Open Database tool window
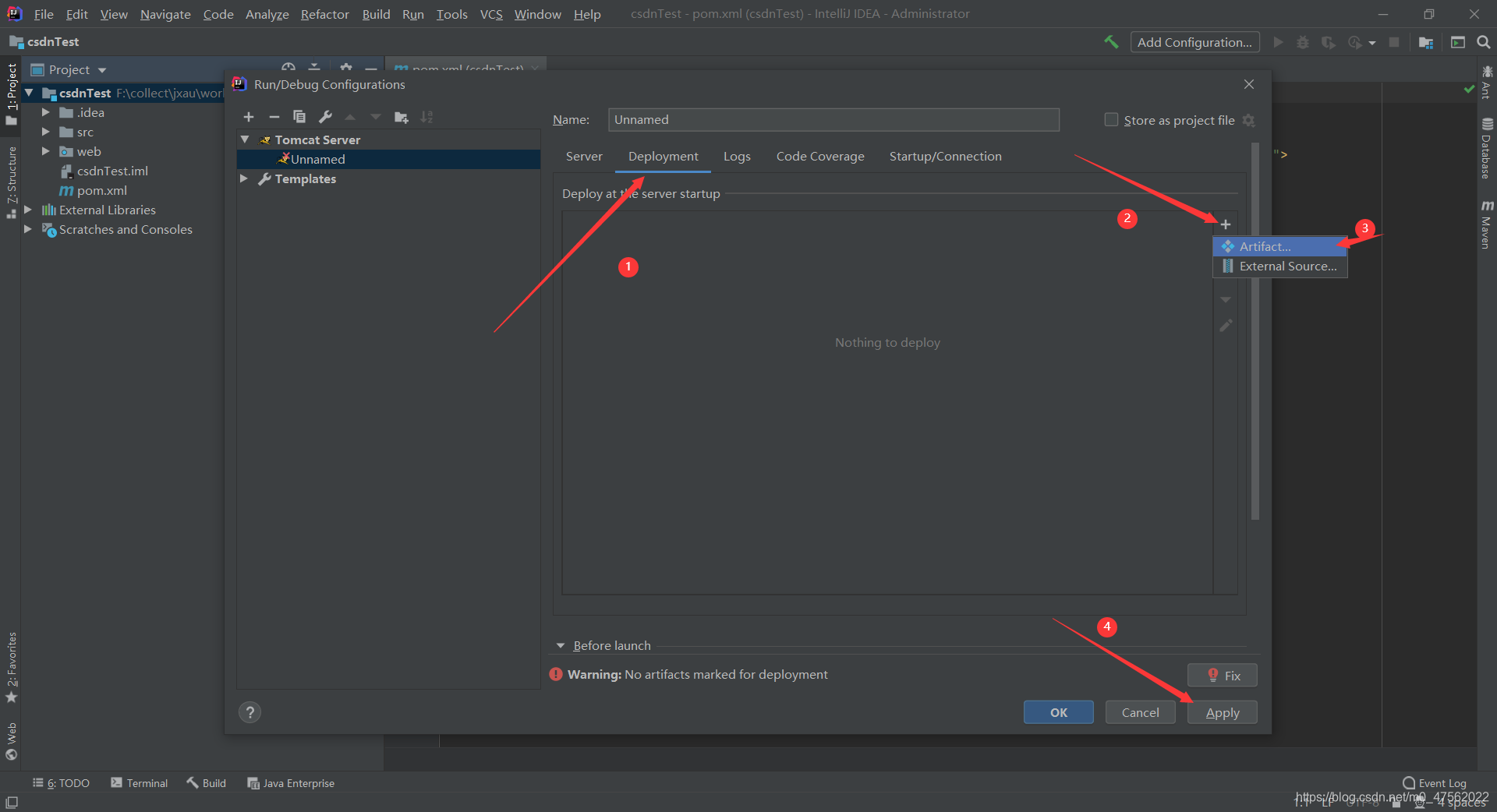1497x812 pixels. point(1487,148)
